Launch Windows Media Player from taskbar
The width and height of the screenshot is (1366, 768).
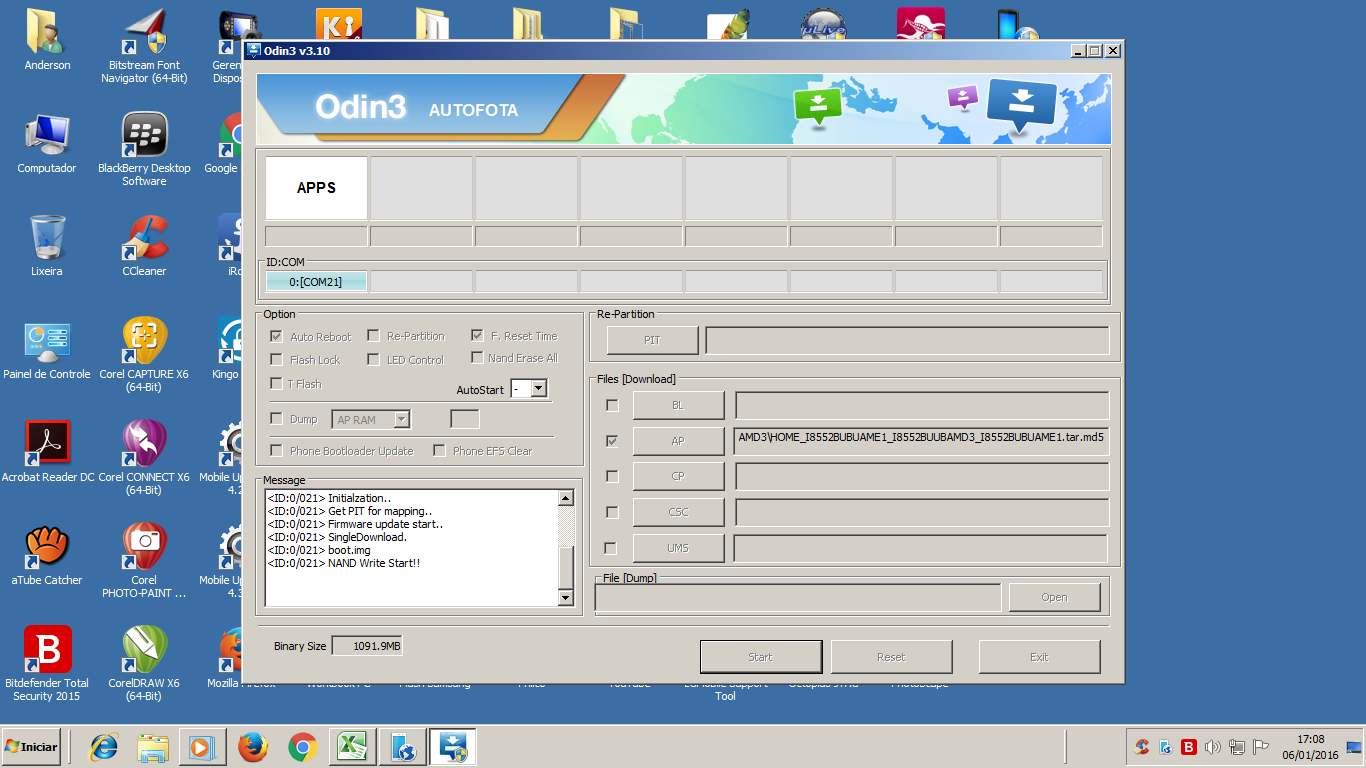point(203,747)
